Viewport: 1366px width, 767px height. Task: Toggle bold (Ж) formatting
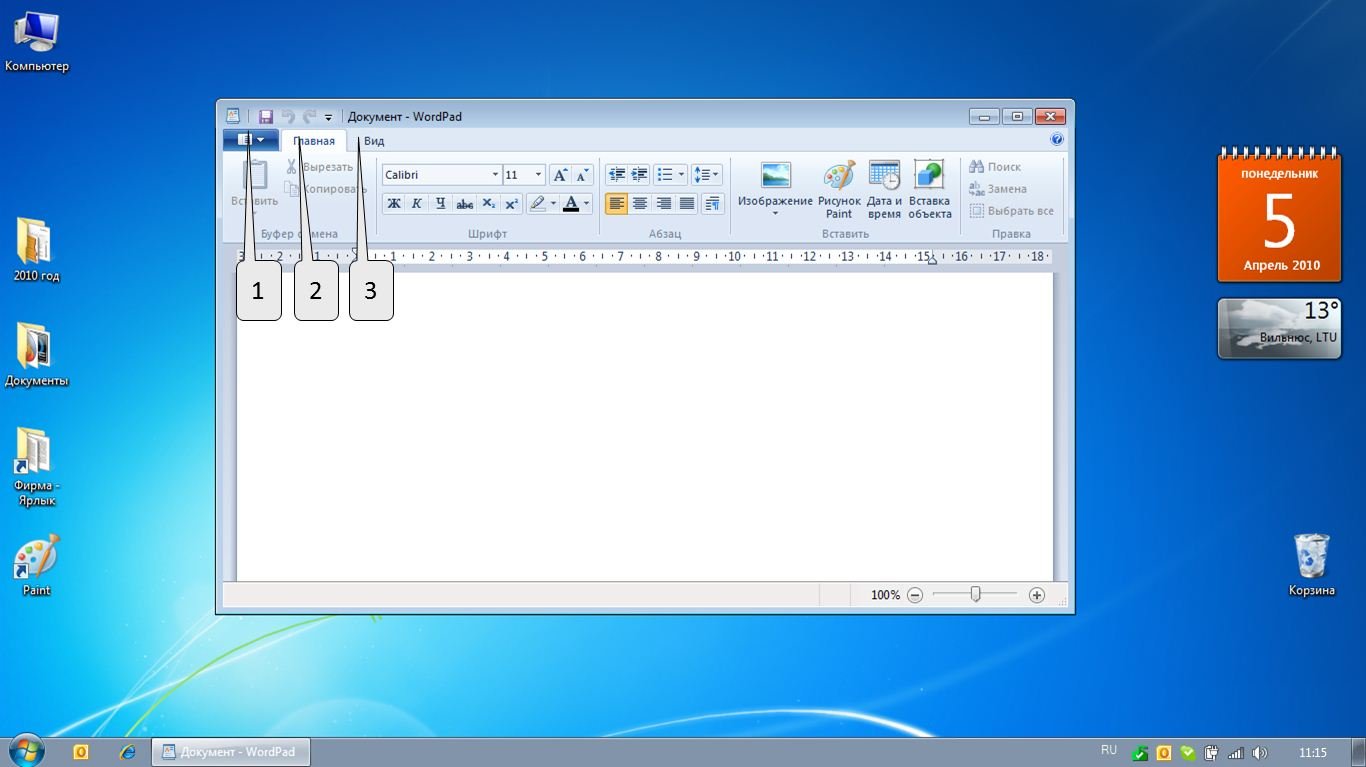(394, 204)
